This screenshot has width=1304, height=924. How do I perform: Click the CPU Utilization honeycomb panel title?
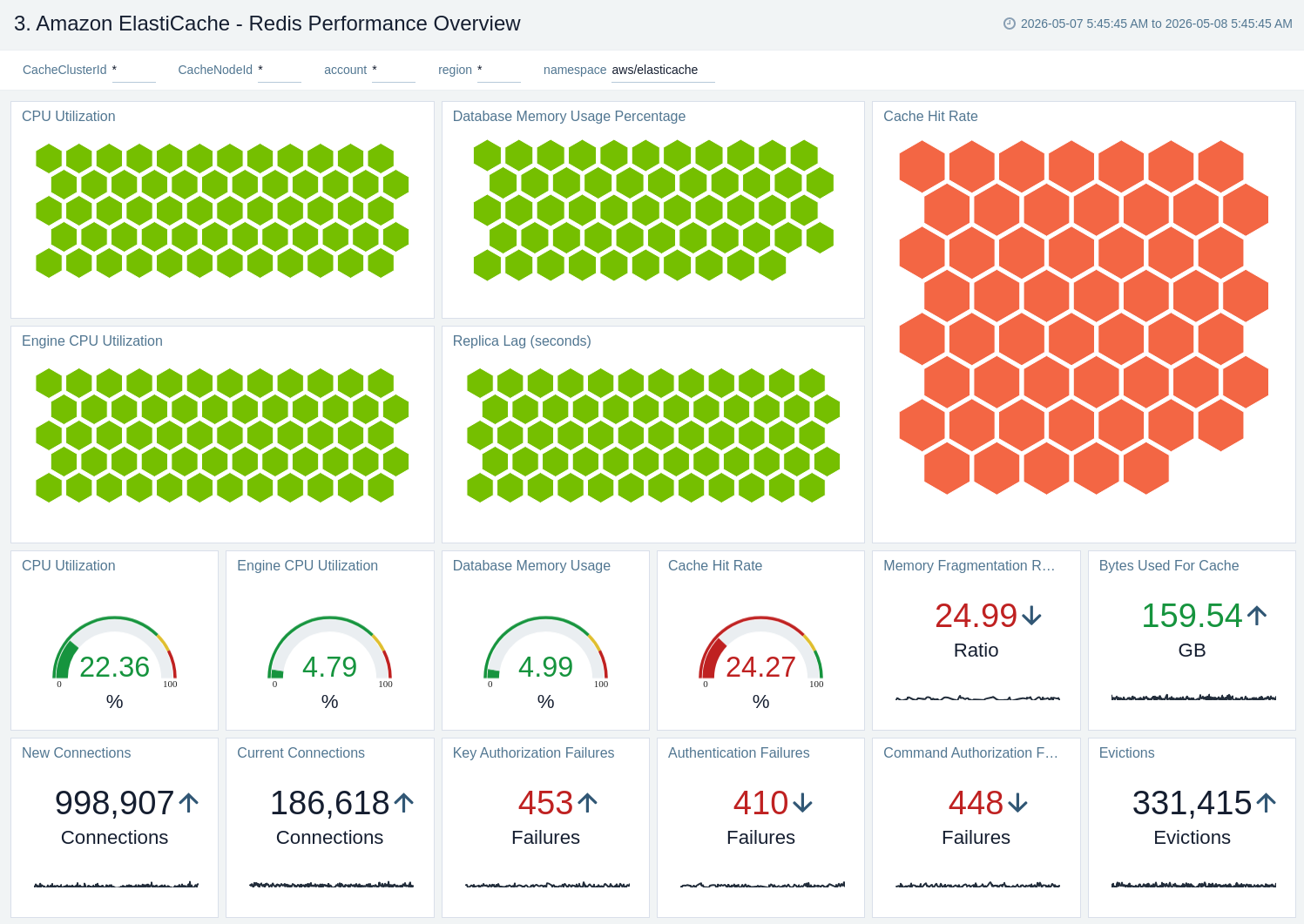68,116
